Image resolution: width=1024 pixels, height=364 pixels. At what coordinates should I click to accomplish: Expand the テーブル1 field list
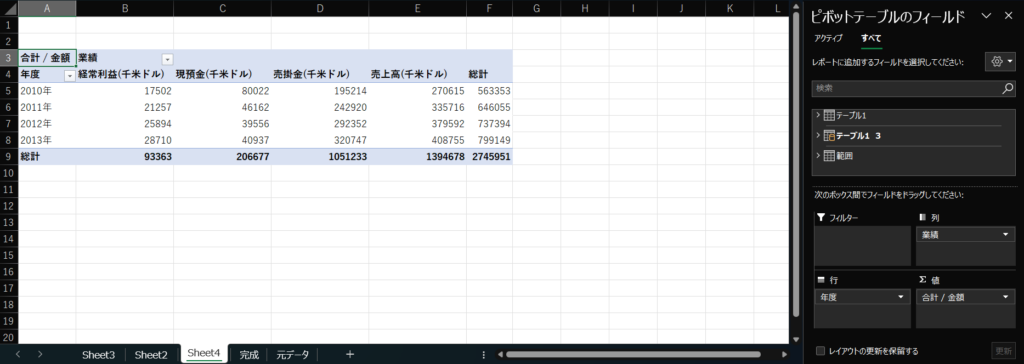click(818, 116)
